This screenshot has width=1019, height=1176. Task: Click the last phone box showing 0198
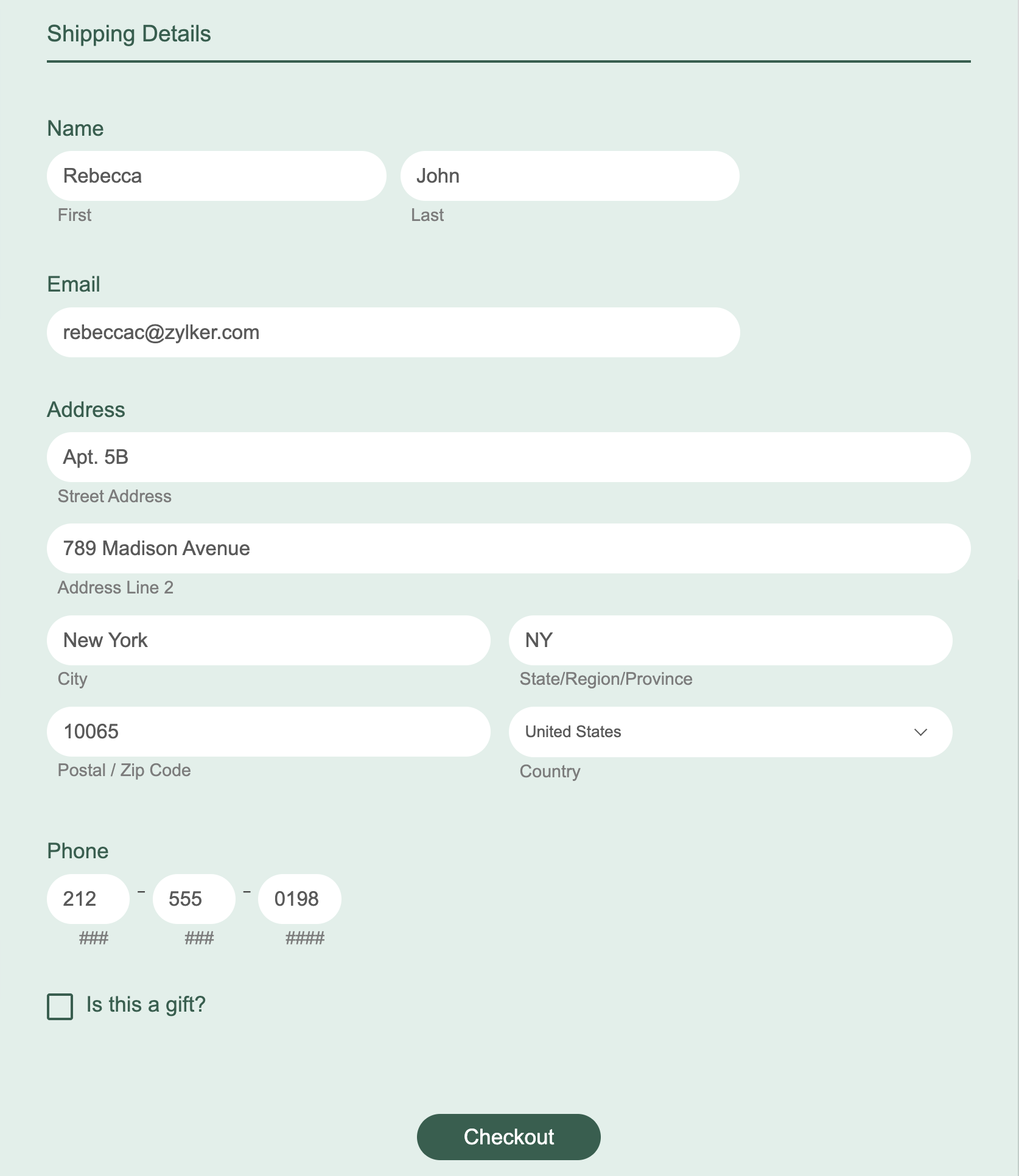[299, 899]
